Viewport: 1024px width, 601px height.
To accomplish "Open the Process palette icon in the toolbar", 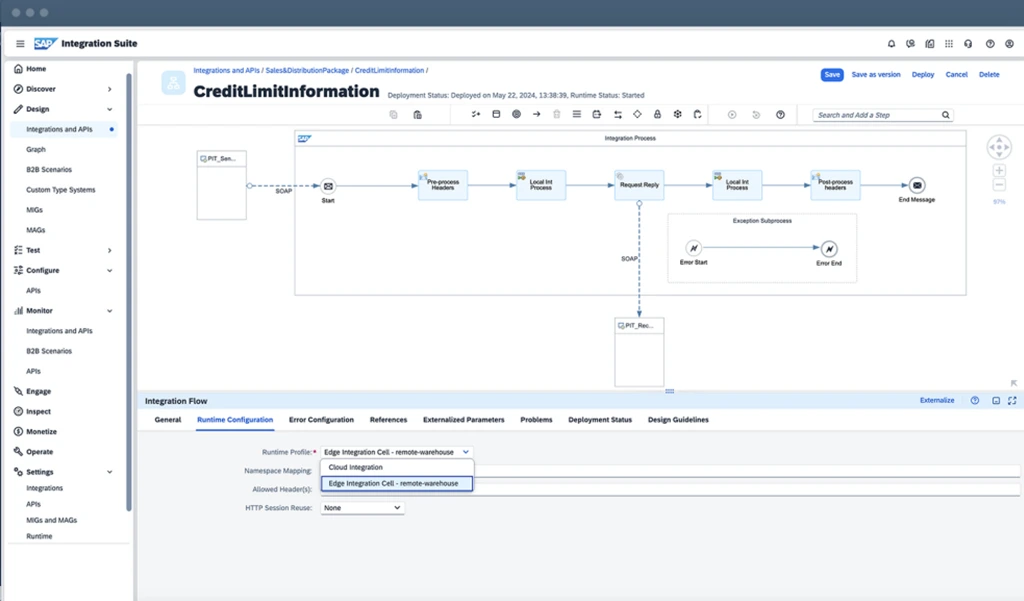I will coord(496,114).
